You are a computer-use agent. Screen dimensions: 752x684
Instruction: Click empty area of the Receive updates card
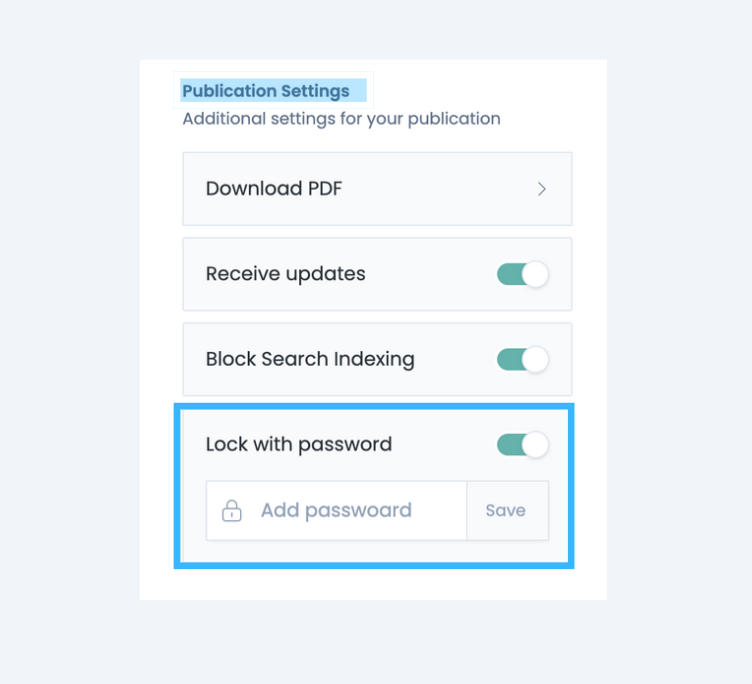pyautogui.click(x=431, y=274)
